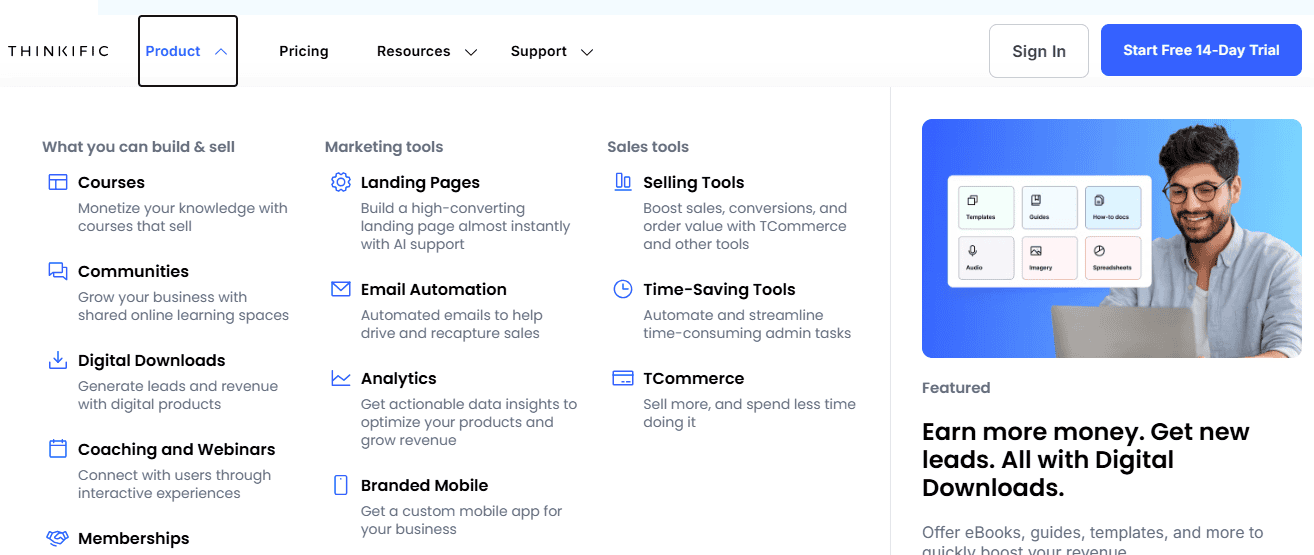This screenshot has width=1314, height=555.
Task: Click the Time-Saving Tools clock icon
Action: [623, 289]
